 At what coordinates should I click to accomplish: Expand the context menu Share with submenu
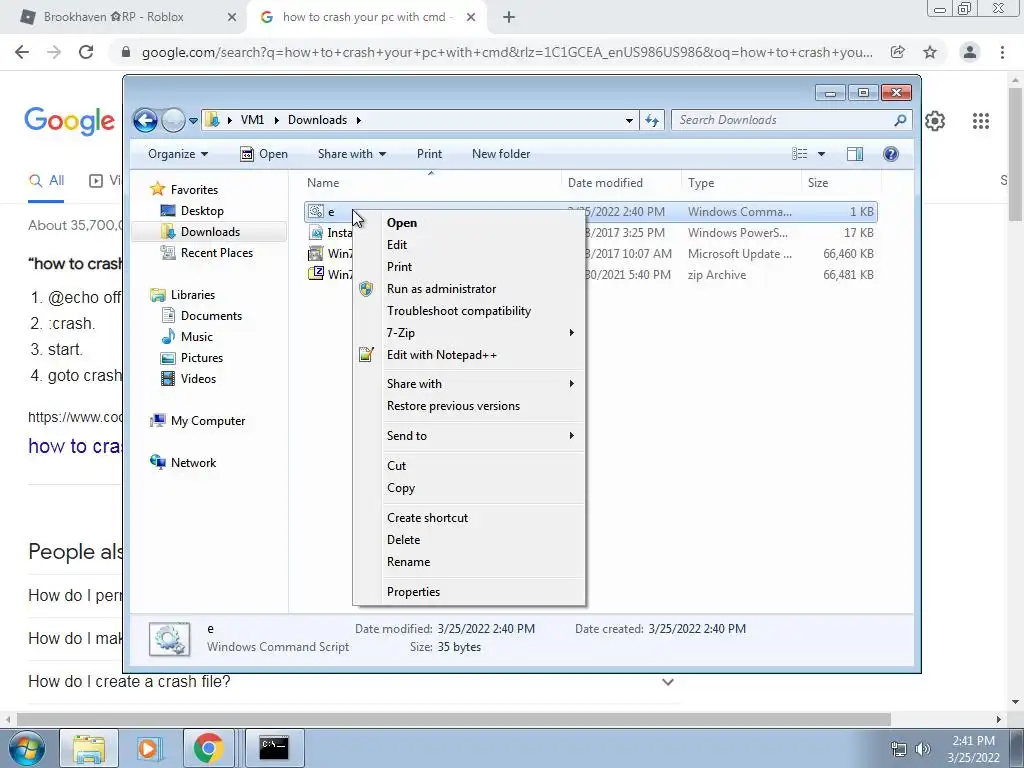[x=469, y=384]
